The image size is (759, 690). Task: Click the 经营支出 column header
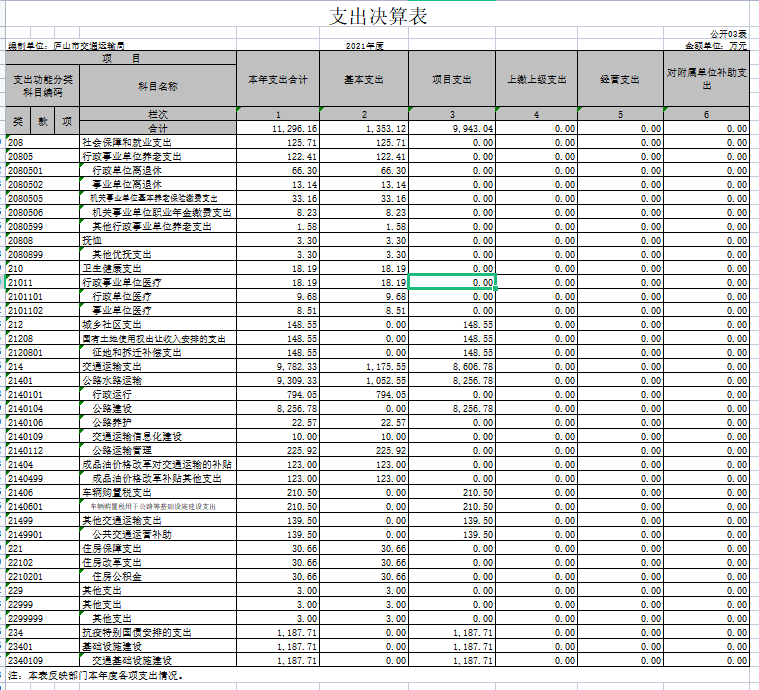(620, 79)
